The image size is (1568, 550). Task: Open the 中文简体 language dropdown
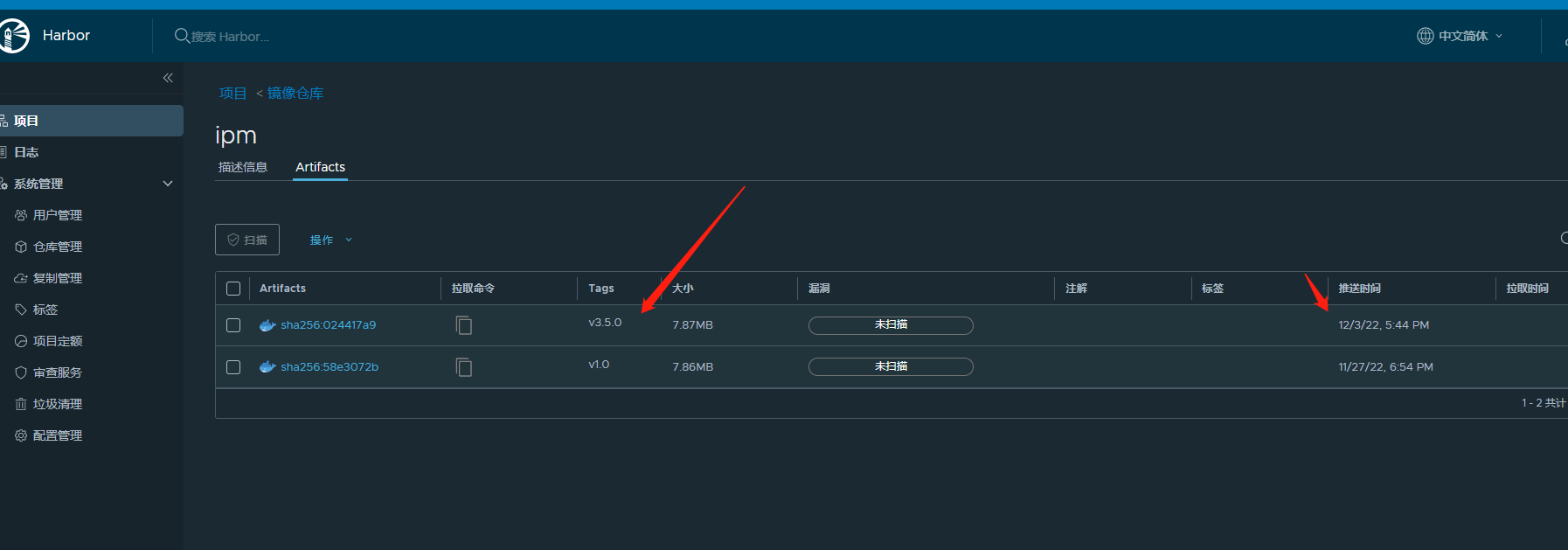(x=1470, y=36)
